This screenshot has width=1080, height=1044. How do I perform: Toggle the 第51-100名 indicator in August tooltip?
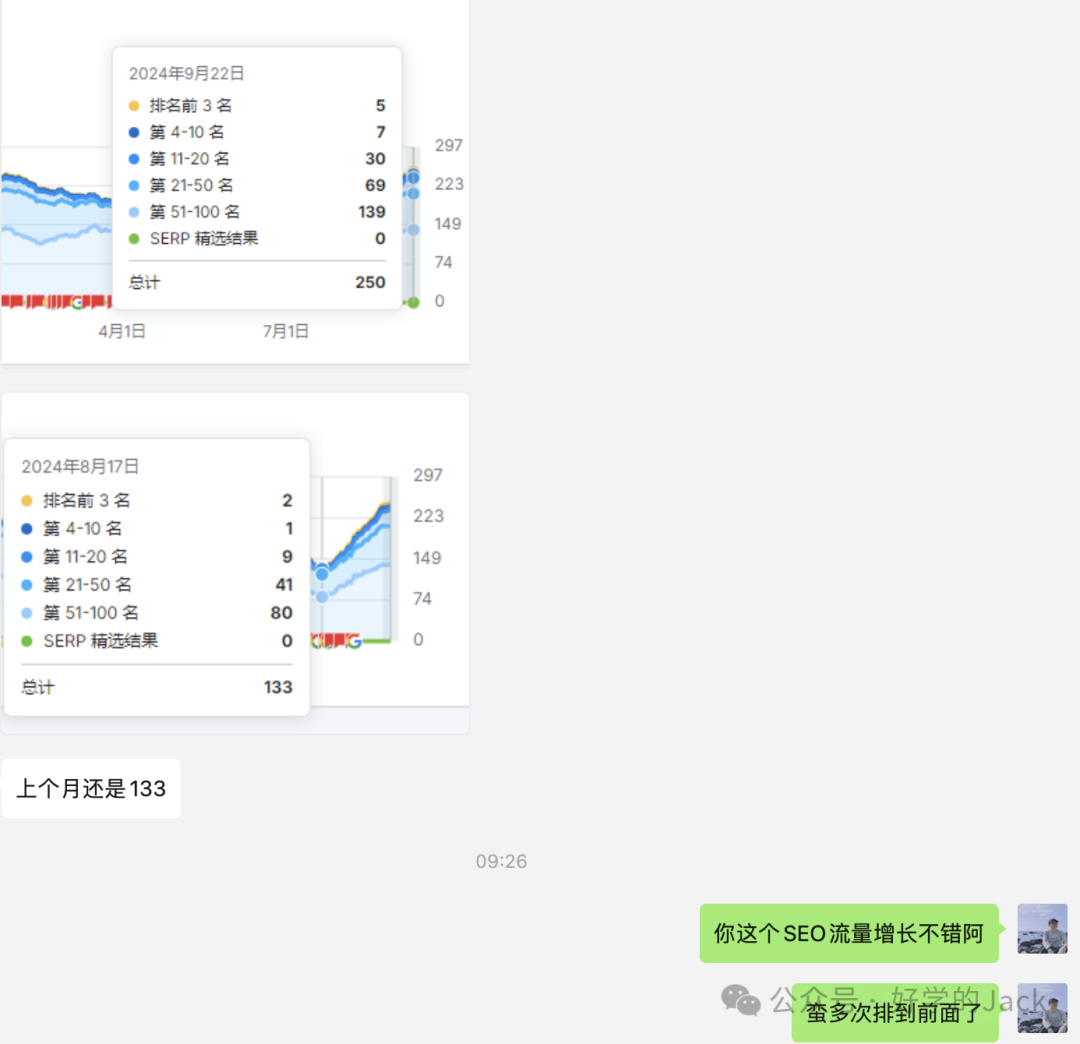27,613
